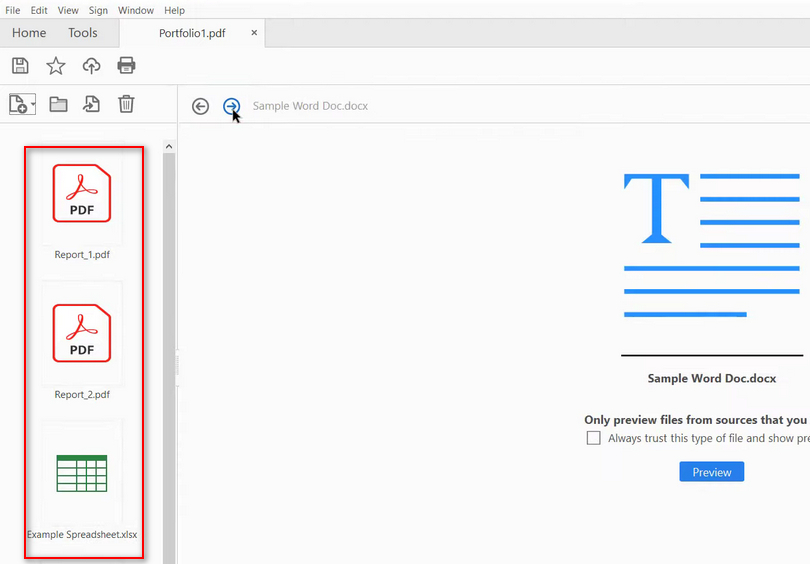Image resolution: width=810 pixels, height=564 pixels.
Task: Open dropdown arrow beside Add Files icon
Action: coord(33,104)
